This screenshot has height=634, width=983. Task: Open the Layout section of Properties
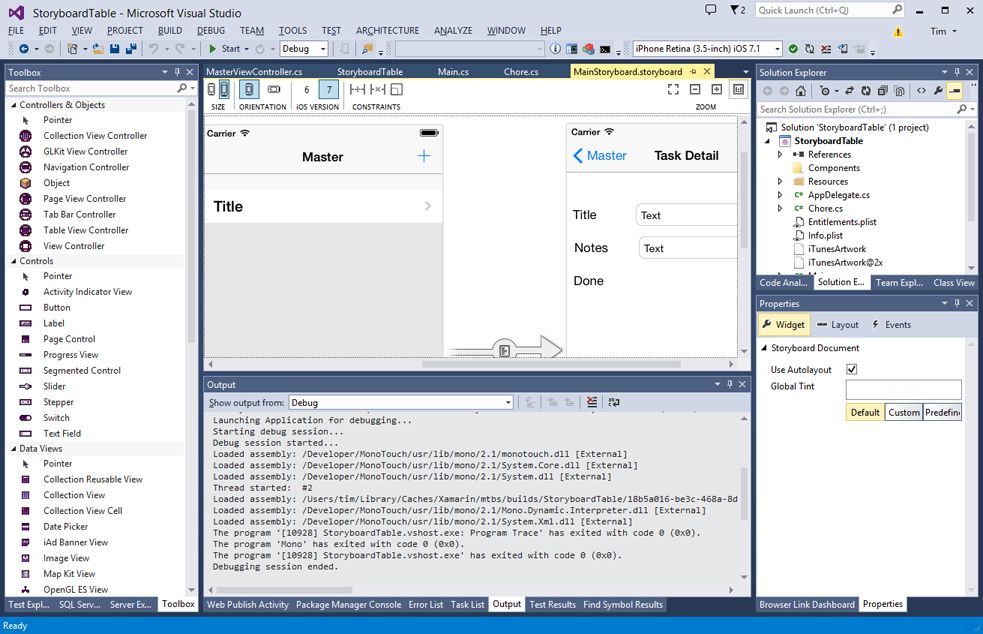click(x=838, y=325)
